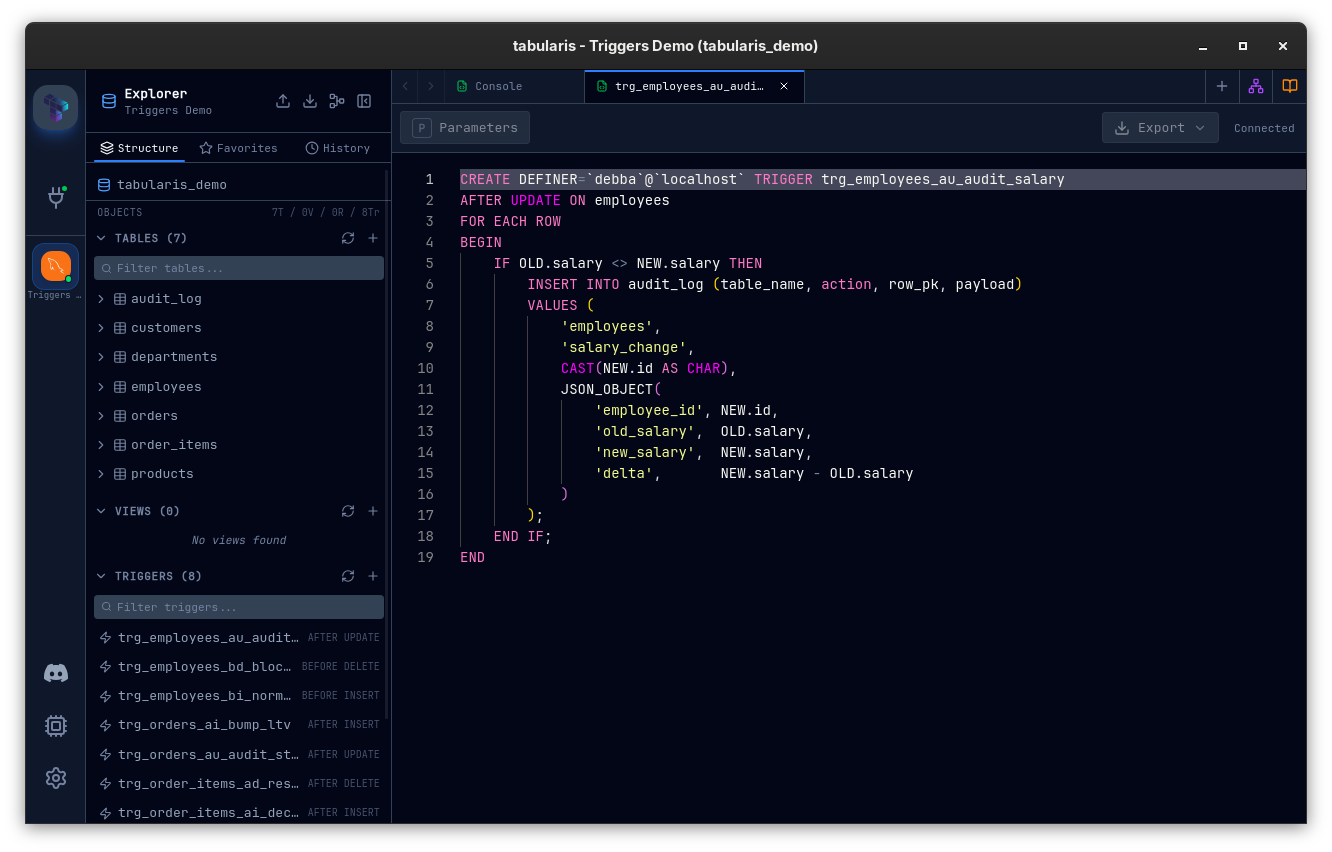Select the Triggers Demo MySQL connection icon
This screenshot has width=1332, height=852.
pos(55,266)
